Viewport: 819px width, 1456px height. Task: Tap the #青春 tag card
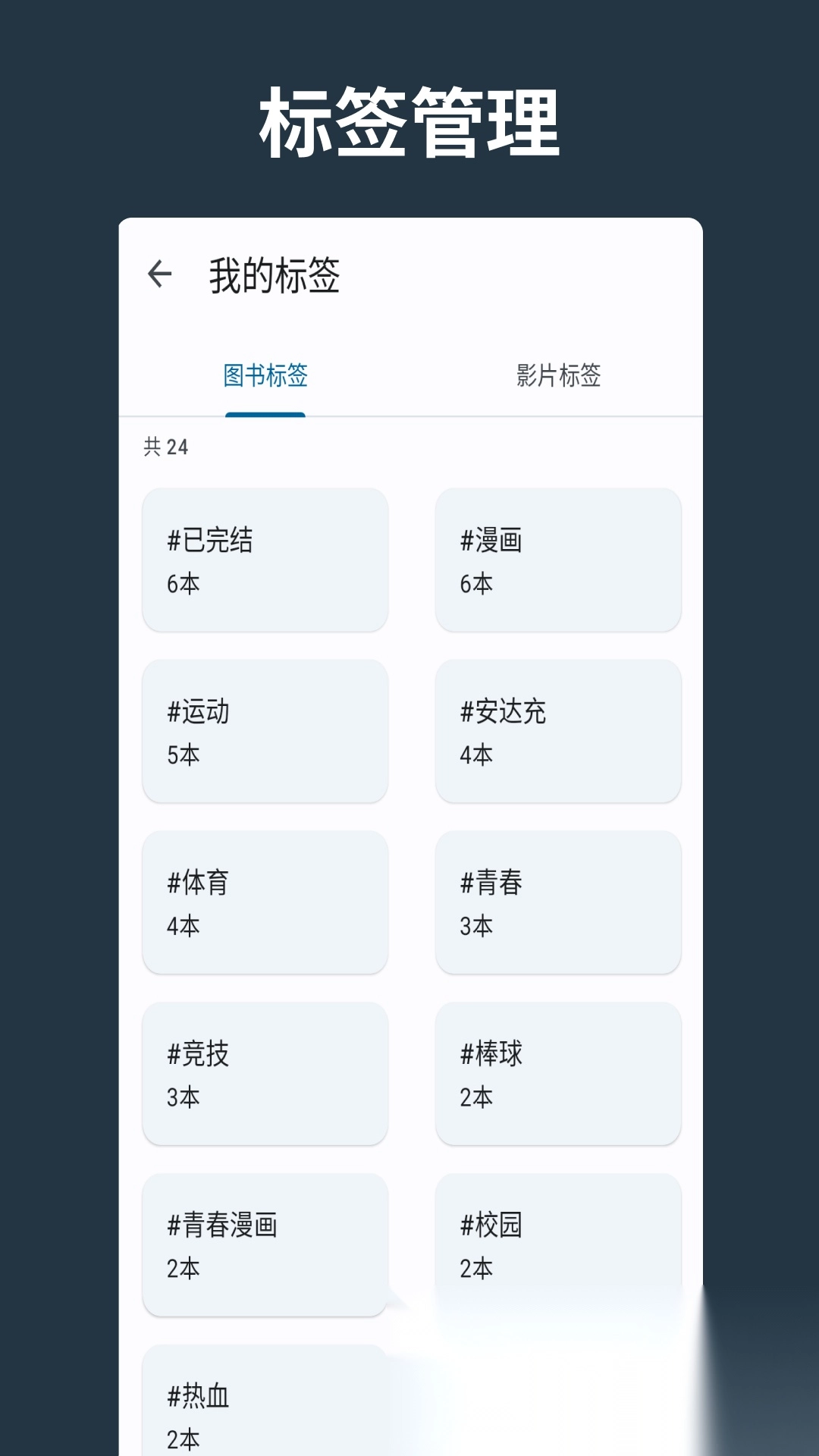tap(557, 902)
